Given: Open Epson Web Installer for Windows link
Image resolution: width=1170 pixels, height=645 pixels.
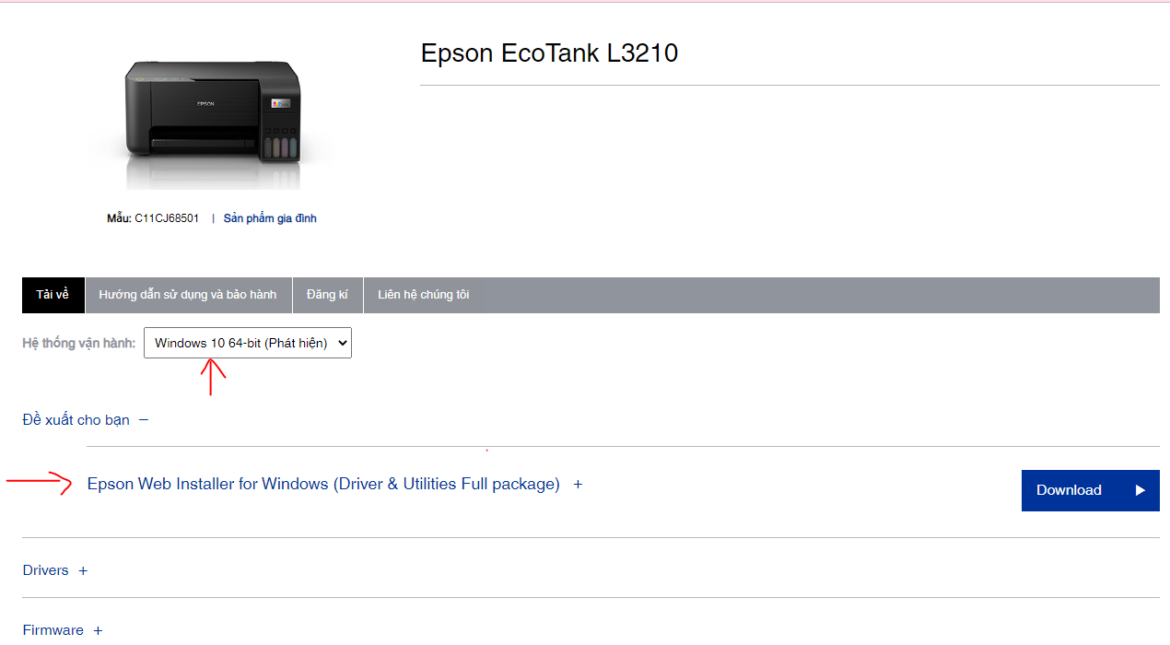Looking at the screenshot, I should (323, 484).
